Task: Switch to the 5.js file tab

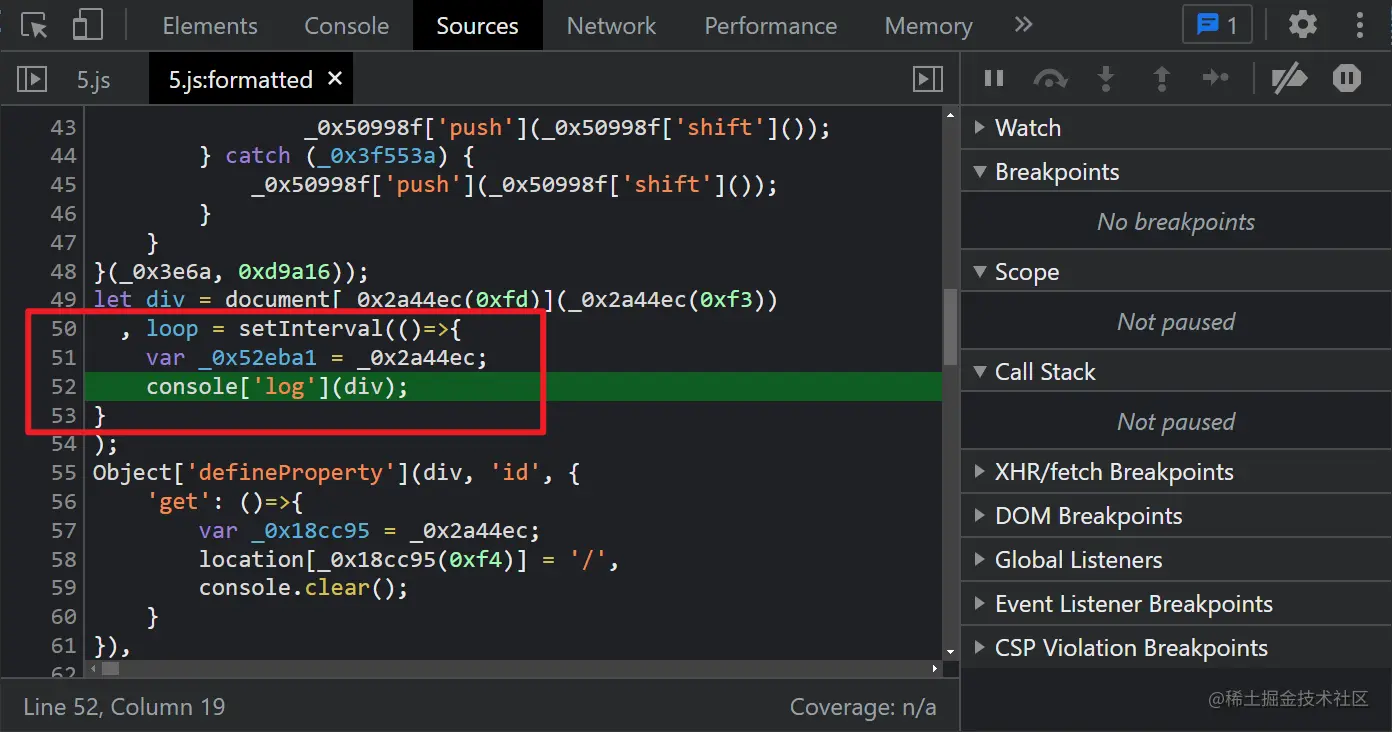Action: (x=94, y=80)
